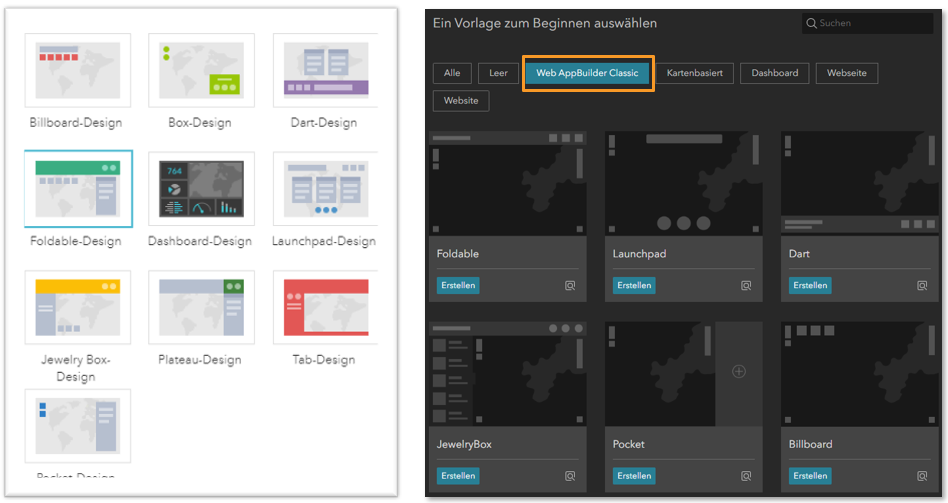Viewport: 948px width, 503px height.
Task: Click the Box-Design label text
Action: [200, 123]
